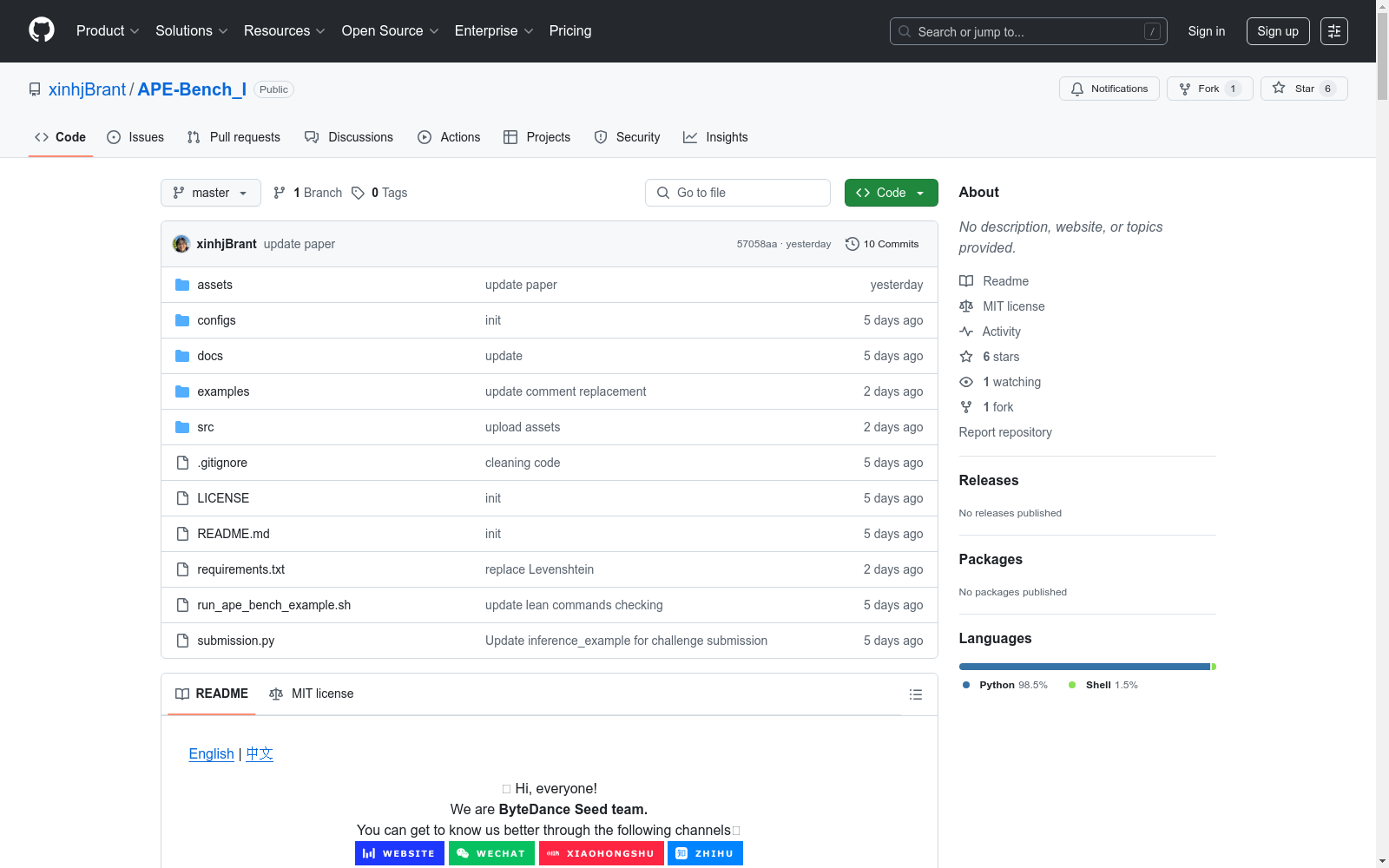1389x868 pixels.
Task: Click the WECHAT badge
Action: click(x=491, y=853)
